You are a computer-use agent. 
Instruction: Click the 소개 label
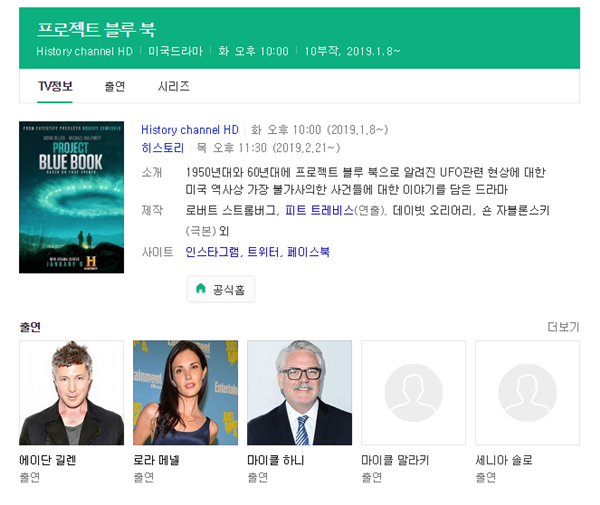tap(152, 173)
